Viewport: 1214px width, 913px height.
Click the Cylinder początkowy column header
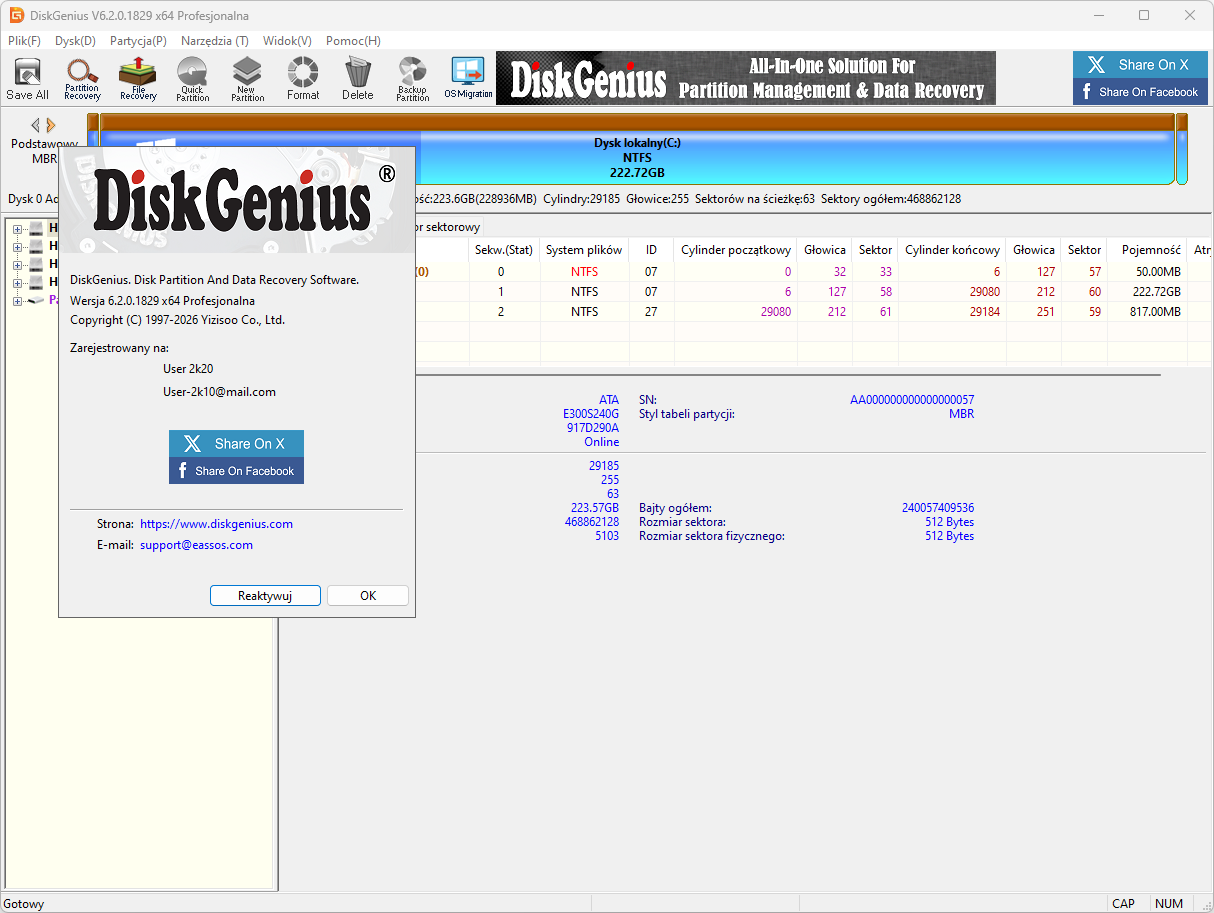click(735, 250)
